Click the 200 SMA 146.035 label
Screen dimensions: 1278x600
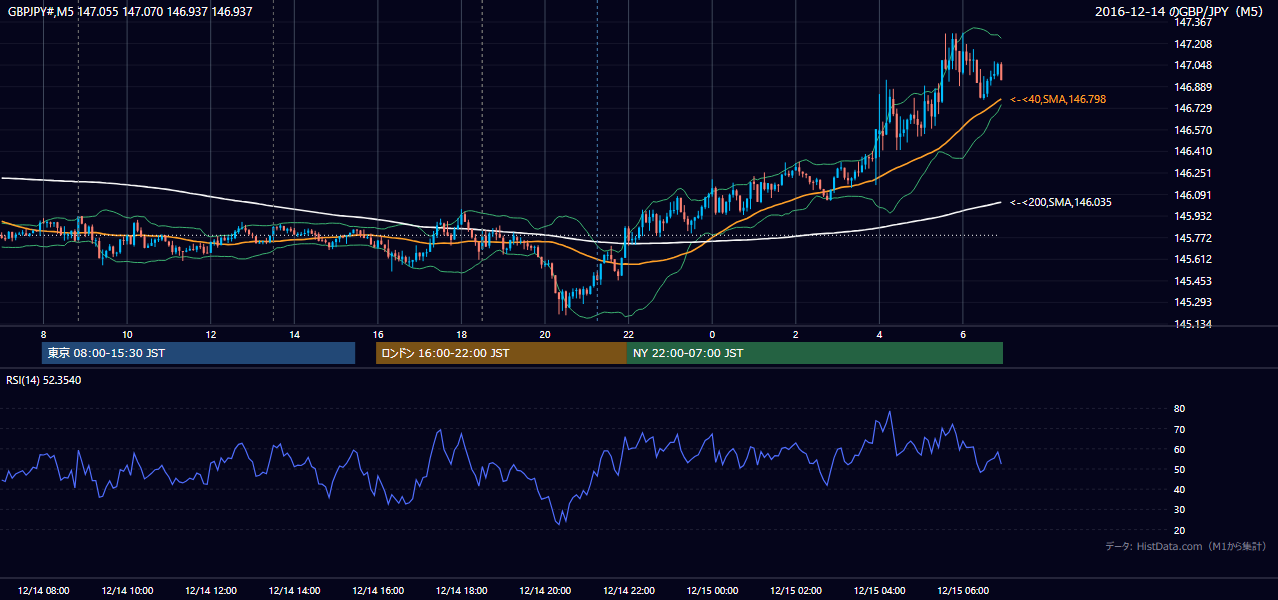[1061, 202]
